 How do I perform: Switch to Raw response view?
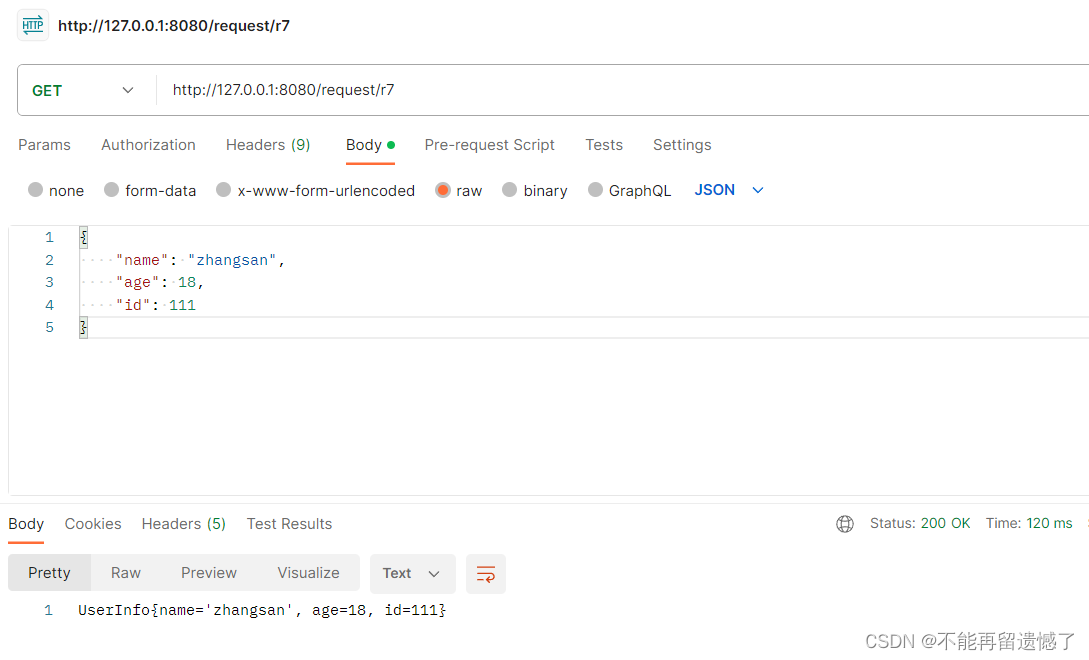(126, 573)
